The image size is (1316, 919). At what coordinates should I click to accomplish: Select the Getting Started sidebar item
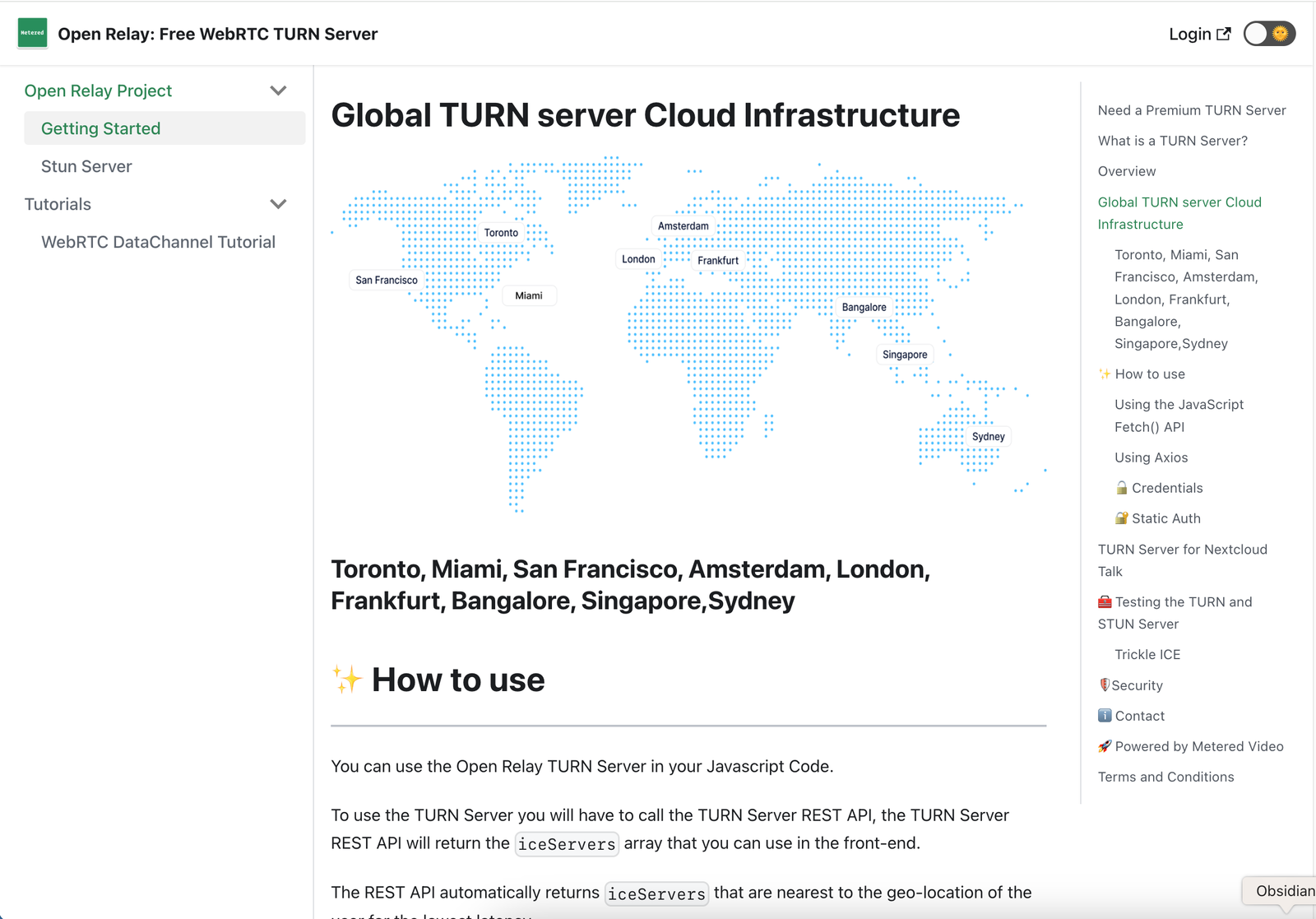point(100,128)
